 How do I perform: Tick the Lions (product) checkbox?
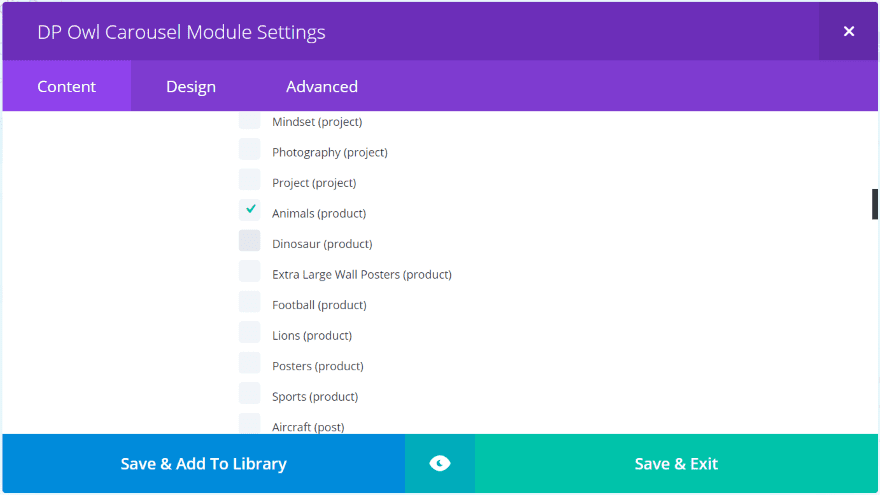point(250,333)
